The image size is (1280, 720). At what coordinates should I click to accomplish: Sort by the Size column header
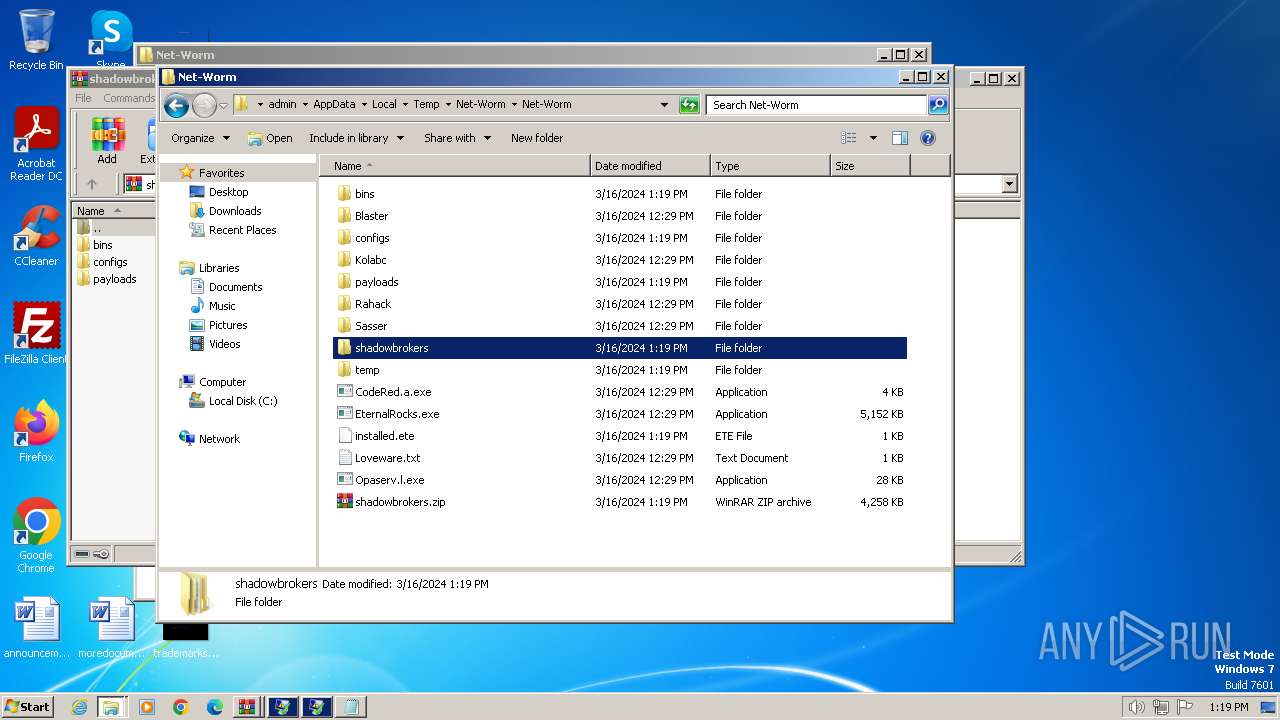[870, 166]
